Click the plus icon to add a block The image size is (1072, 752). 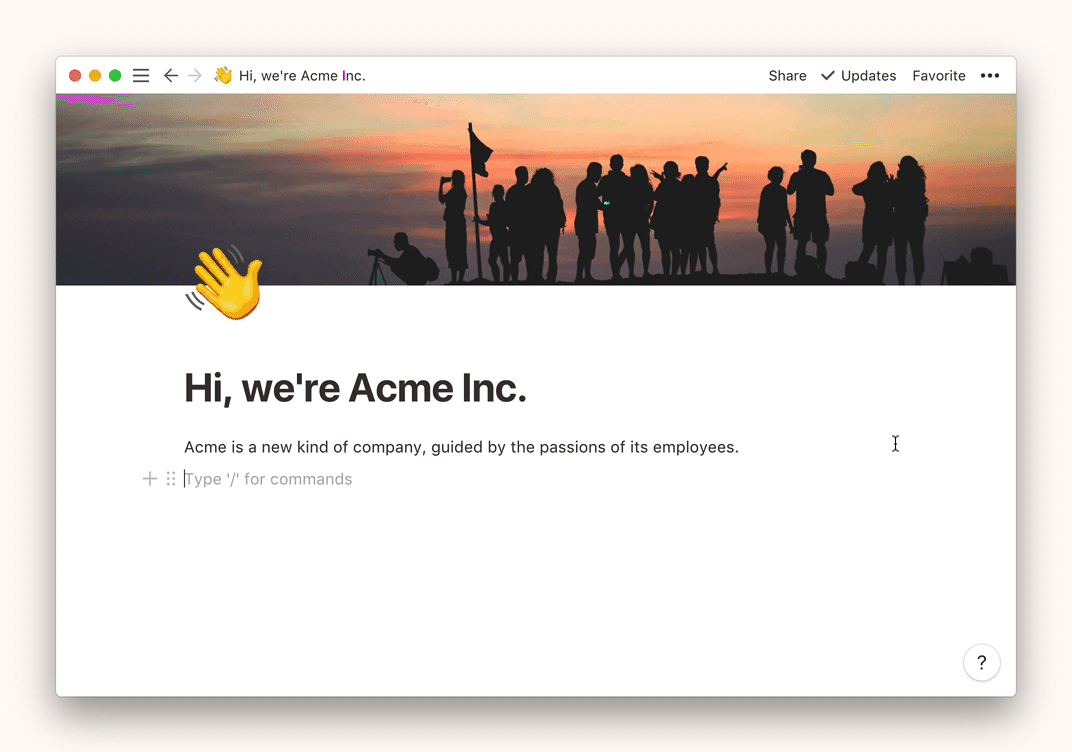pos(150,479)
